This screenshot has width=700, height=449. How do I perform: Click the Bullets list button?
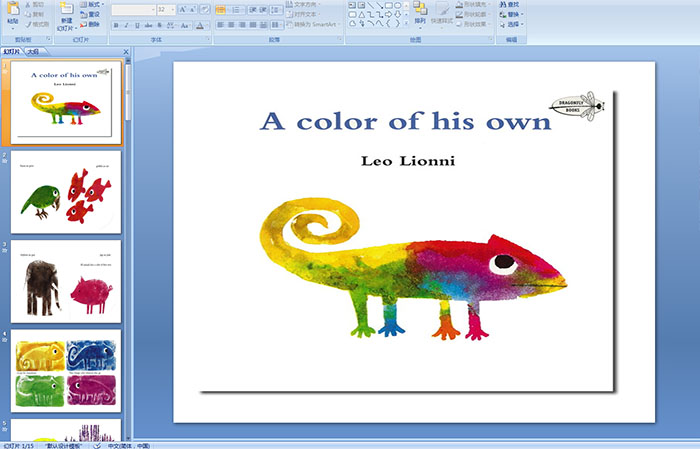tap(223, 10)
